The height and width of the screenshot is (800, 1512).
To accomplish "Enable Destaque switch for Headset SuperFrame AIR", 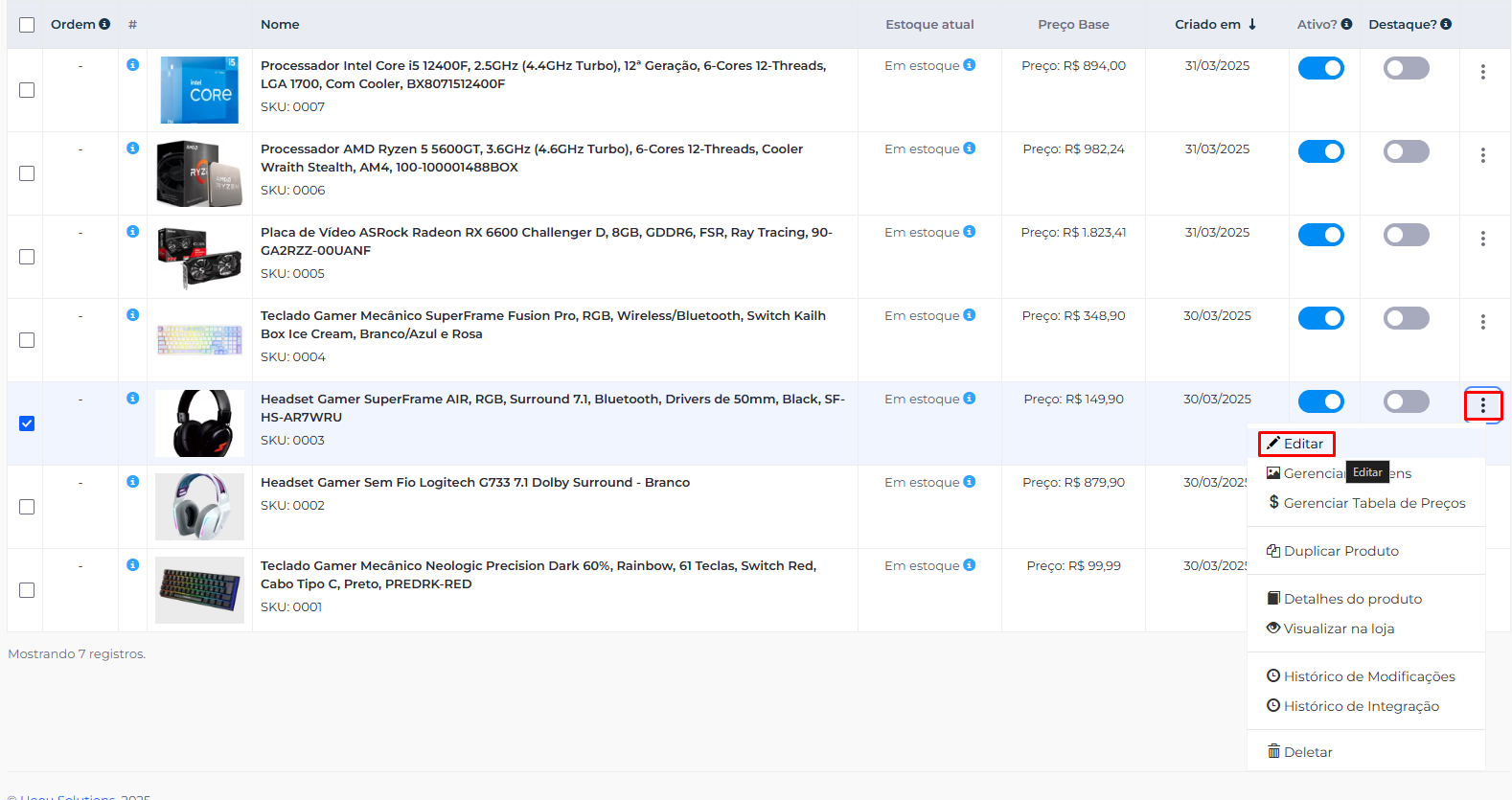I will coord(1406,401).
